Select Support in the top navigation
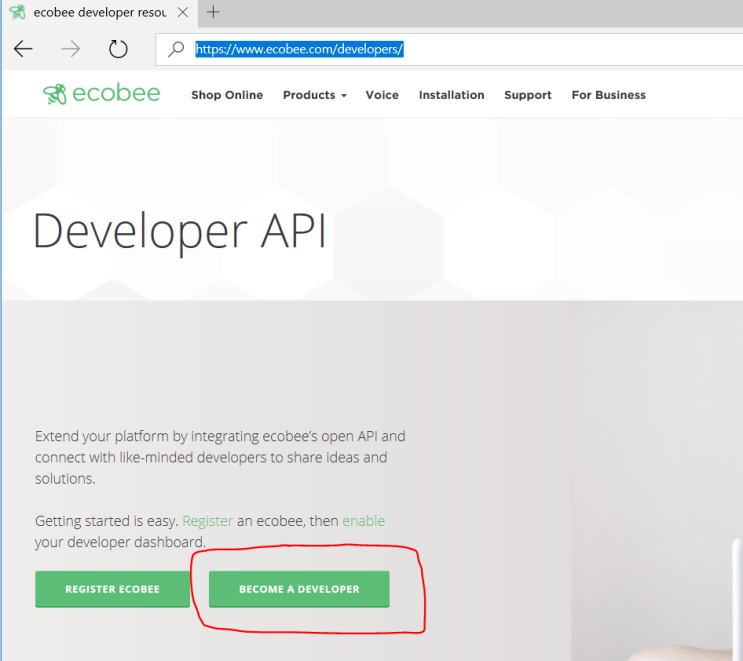743x661 pixels. pyautogui.click(x=527, y=95)
